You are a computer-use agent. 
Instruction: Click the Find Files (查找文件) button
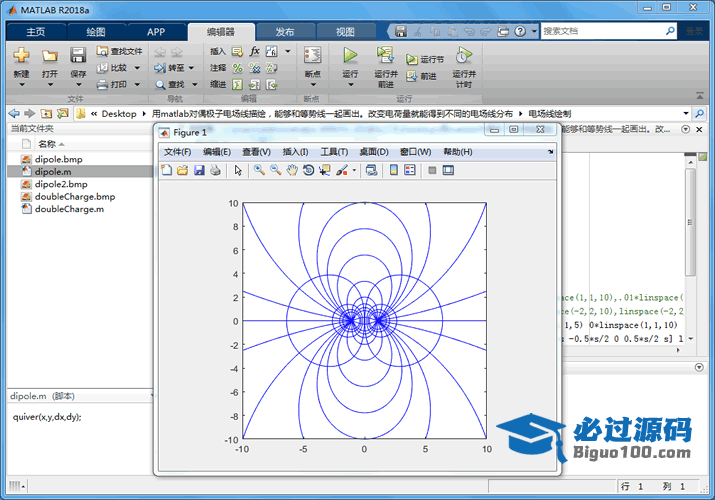point(119,51)
